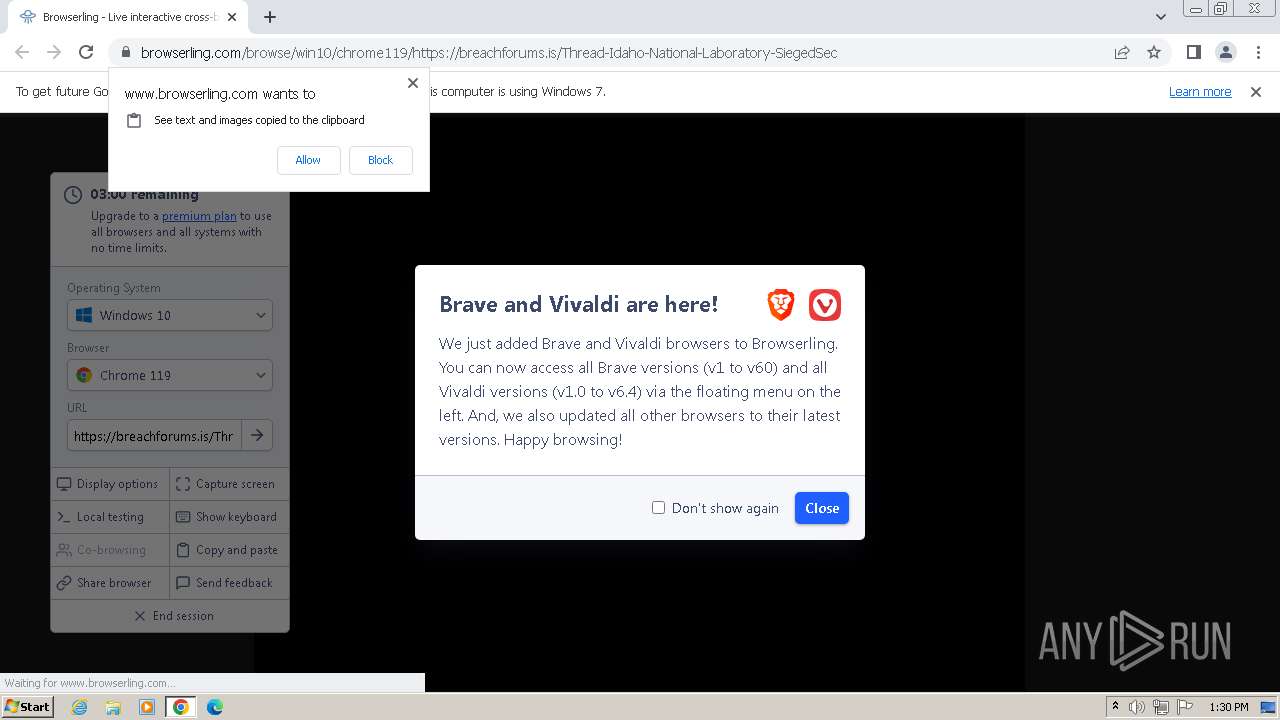1280x720 pixels.
Task: Click the browser forward arrow
Action: [54, 53]
